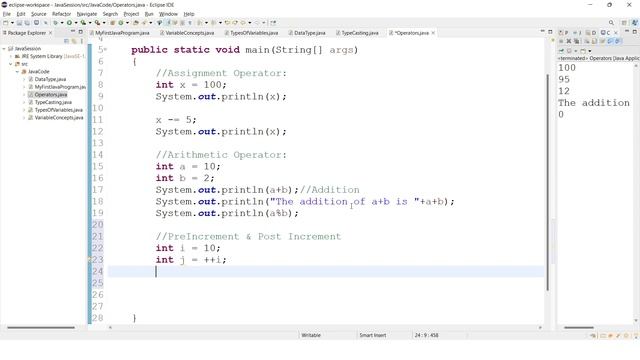
Task: Click the Toggle Mark Occurrences toolbar icon
Action: 169,23
